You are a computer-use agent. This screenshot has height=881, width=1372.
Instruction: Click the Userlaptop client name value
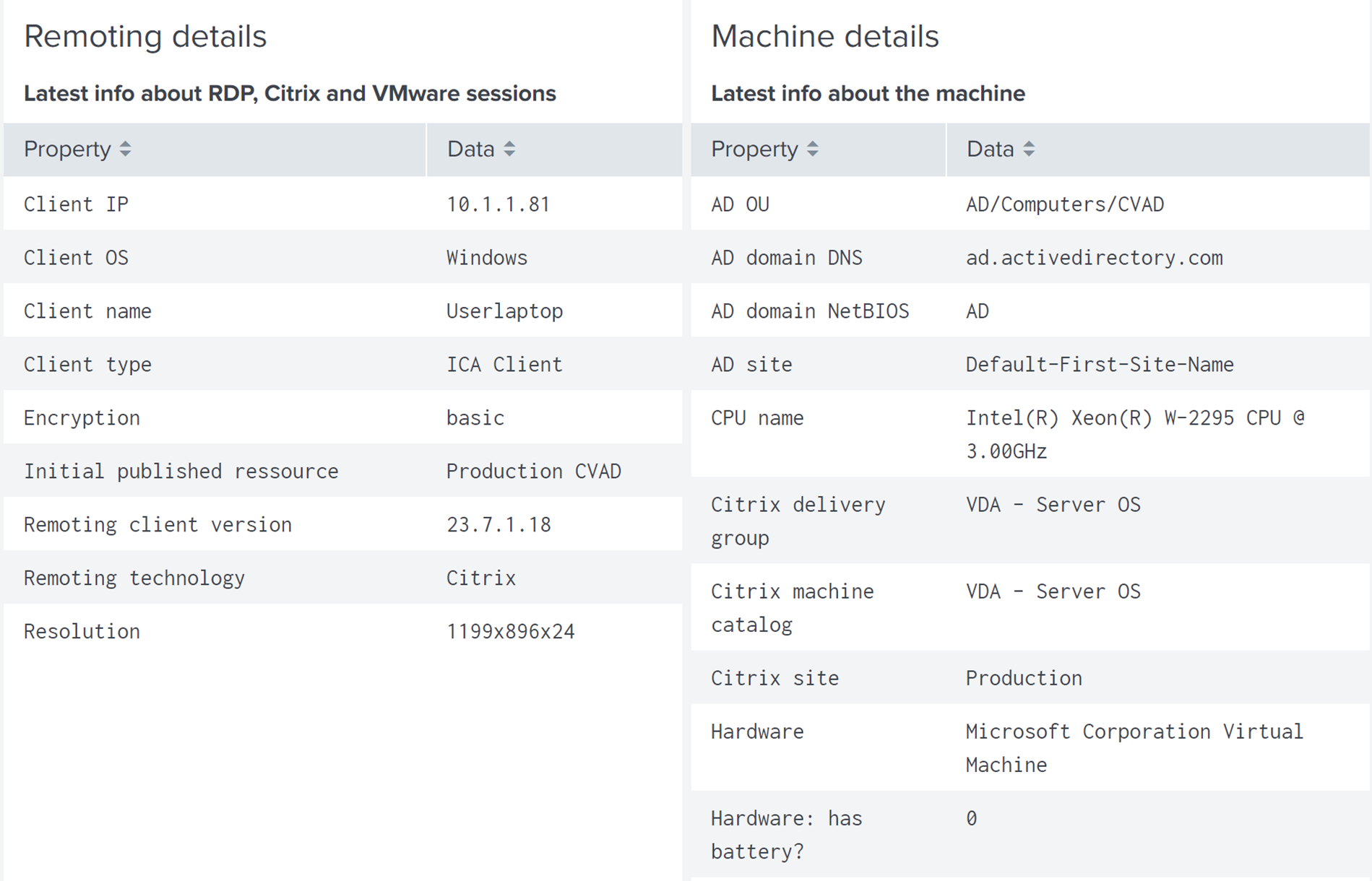click(x=504, y=311)
